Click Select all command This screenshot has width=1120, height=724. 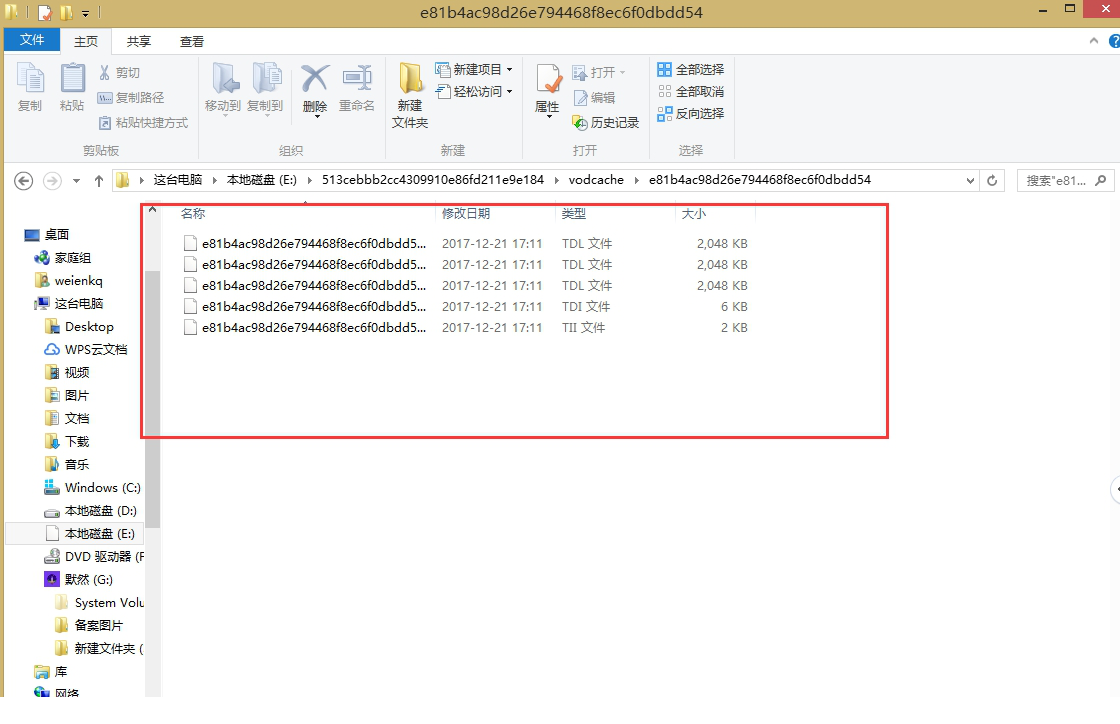click(691, 69)
